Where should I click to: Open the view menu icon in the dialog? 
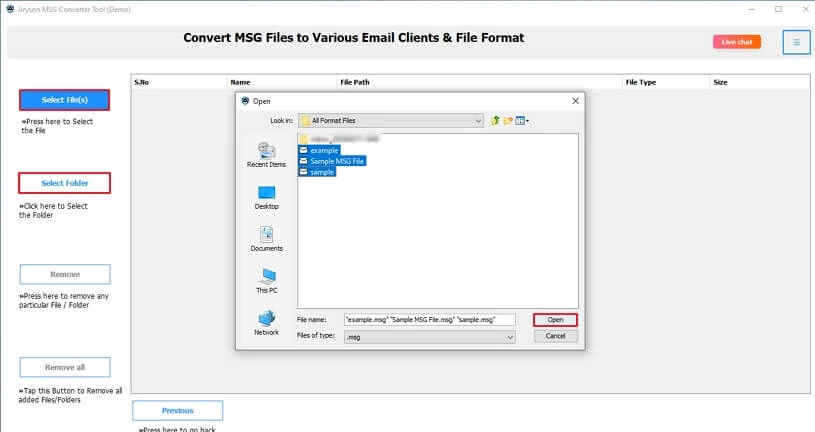pyautogui.click(x=522, y=121)
